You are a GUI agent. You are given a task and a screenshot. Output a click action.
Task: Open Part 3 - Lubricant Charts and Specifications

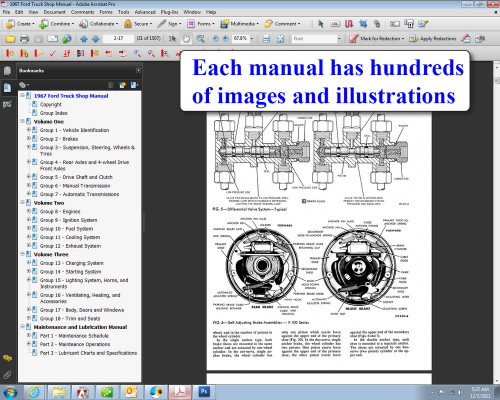click(88, 353)
